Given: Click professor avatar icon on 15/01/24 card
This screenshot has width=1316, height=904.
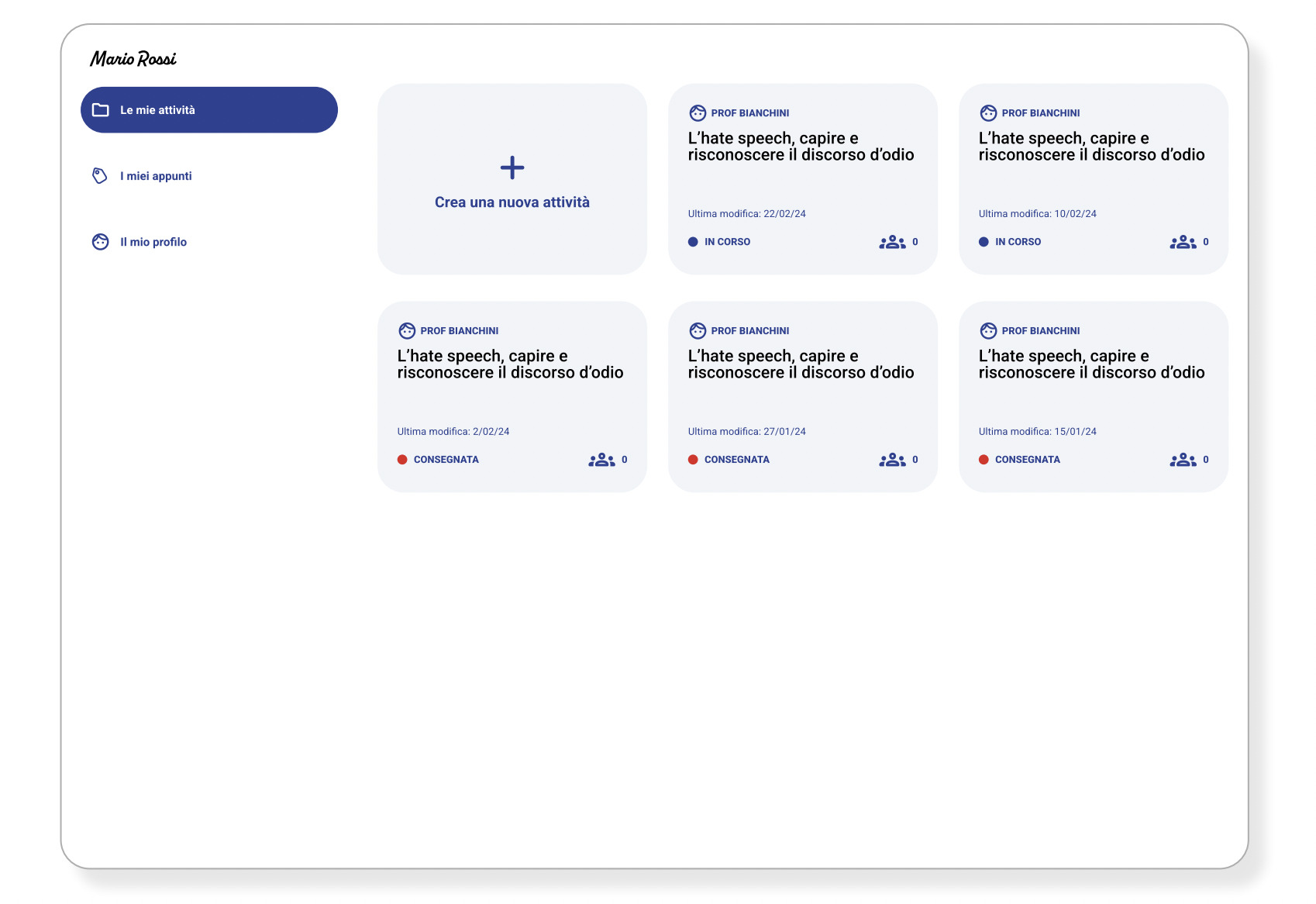Looking at the screenshot, I should [x=988, y=331].
